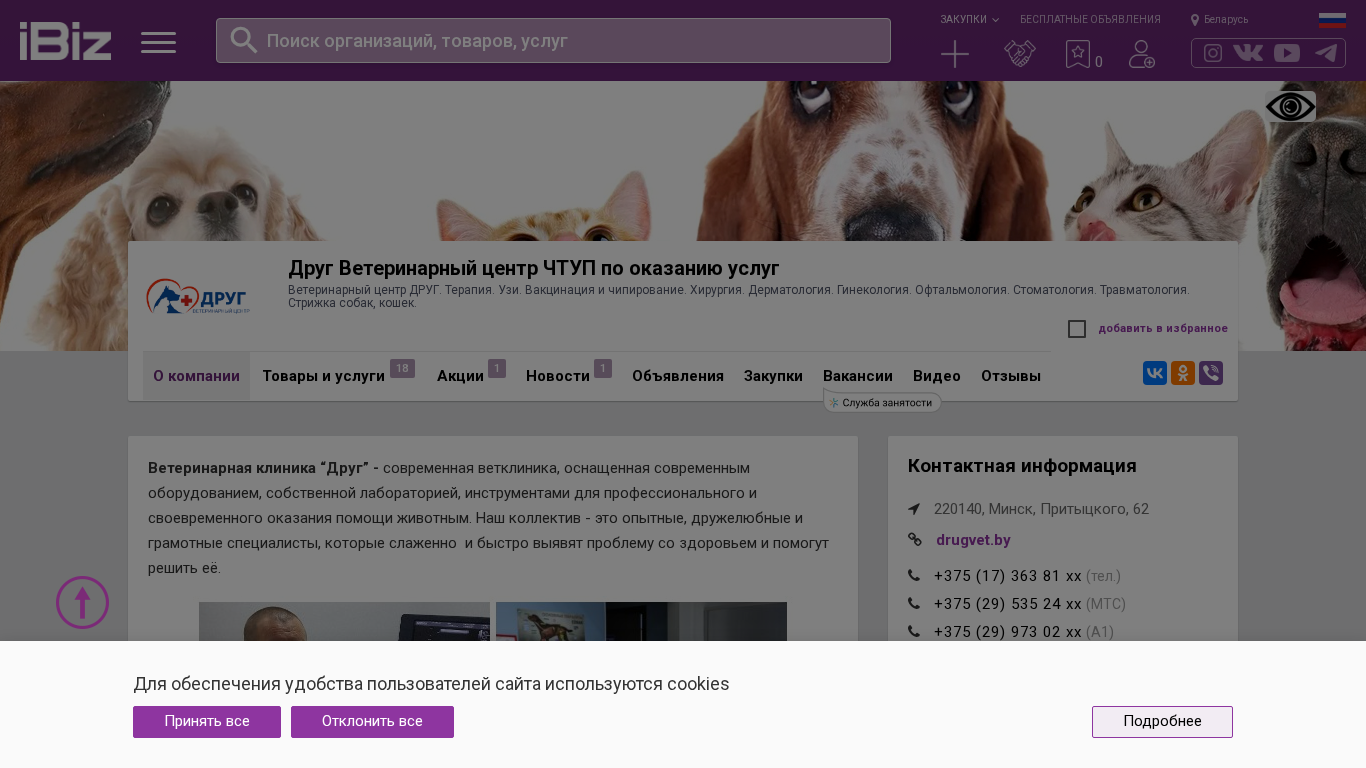The image size is (1366, 768).
Task: Click MTS phone +375 (29) 535 24 xx
Action: 1008,604
